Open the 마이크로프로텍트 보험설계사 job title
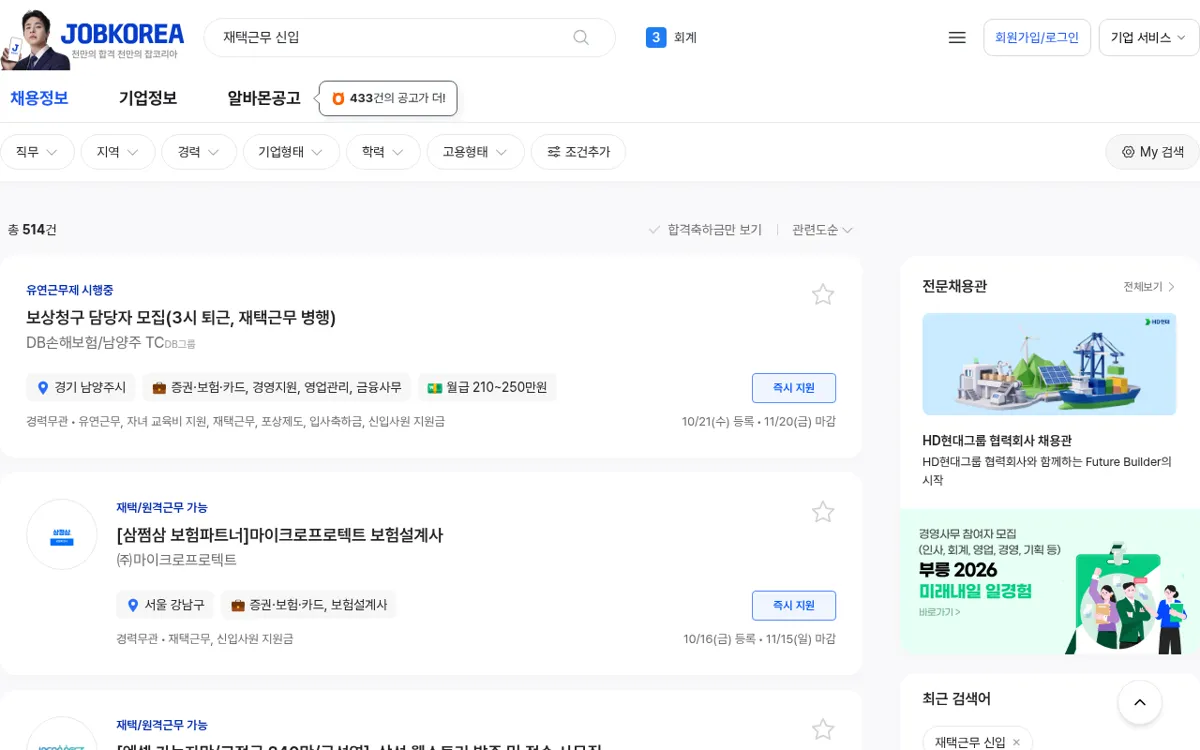This screenshot has height=750, width=1200. tap(280, 535)
